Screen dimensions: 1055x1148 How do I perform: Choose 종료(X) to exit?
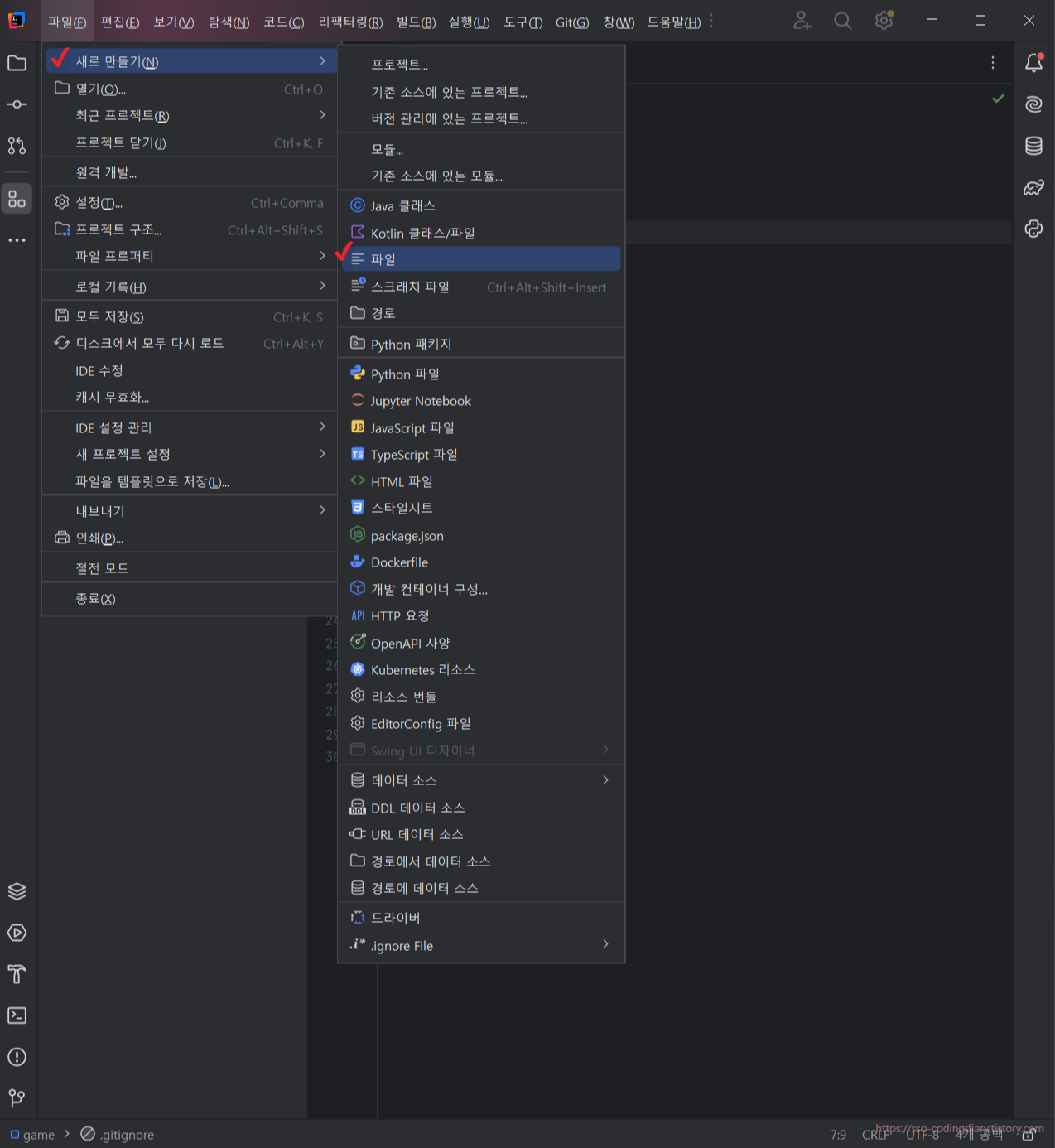pos(191,599)
